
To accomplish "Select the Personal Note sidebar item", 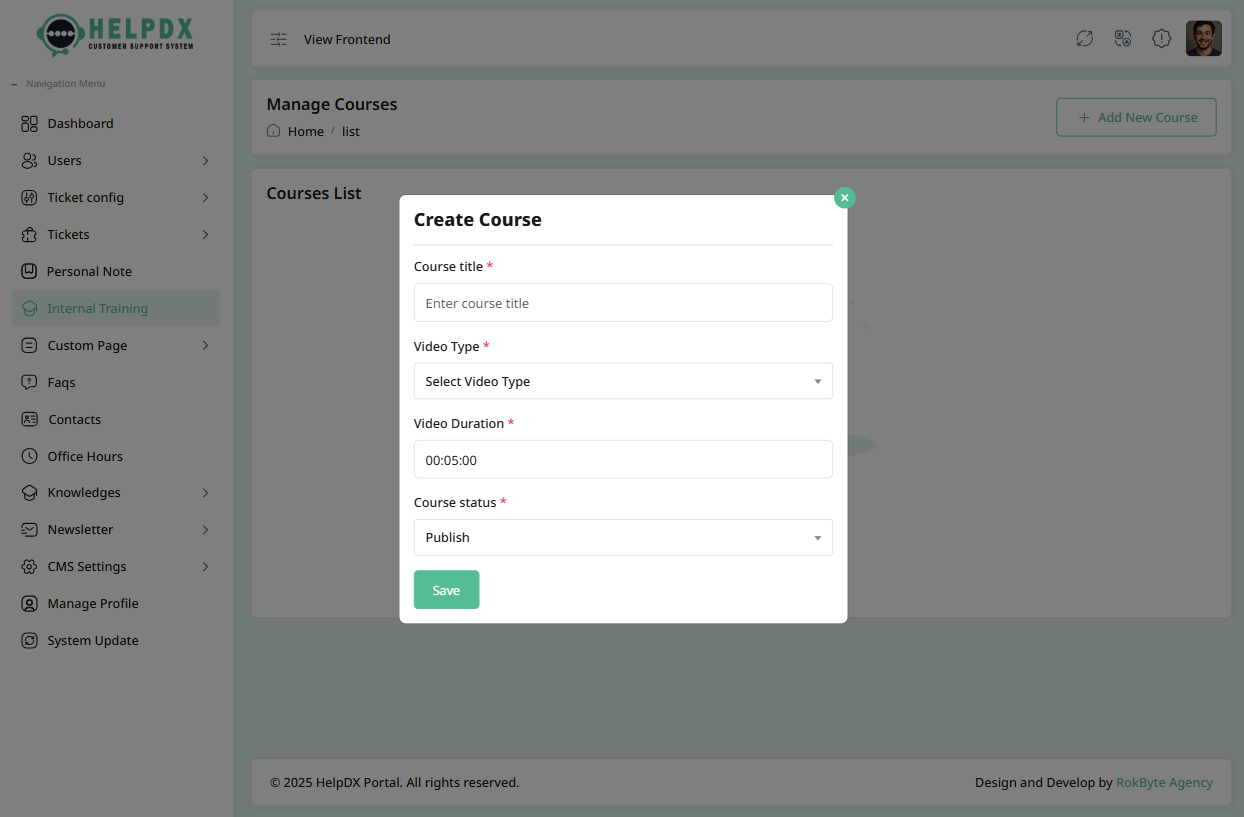I will pos(89,270).
